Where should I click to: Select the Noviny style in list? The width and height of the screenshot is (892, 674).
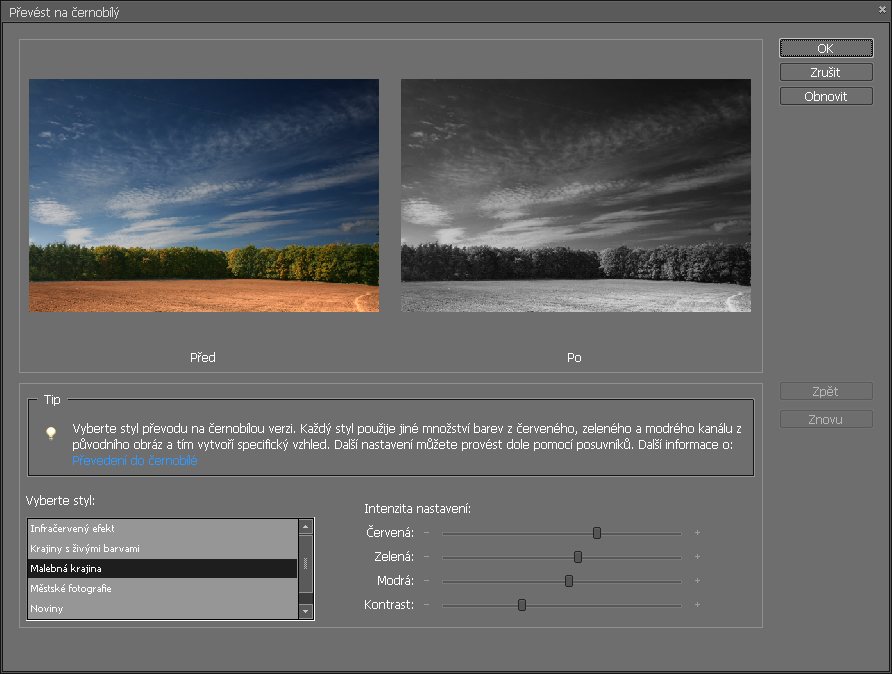[x=162, y=608]
